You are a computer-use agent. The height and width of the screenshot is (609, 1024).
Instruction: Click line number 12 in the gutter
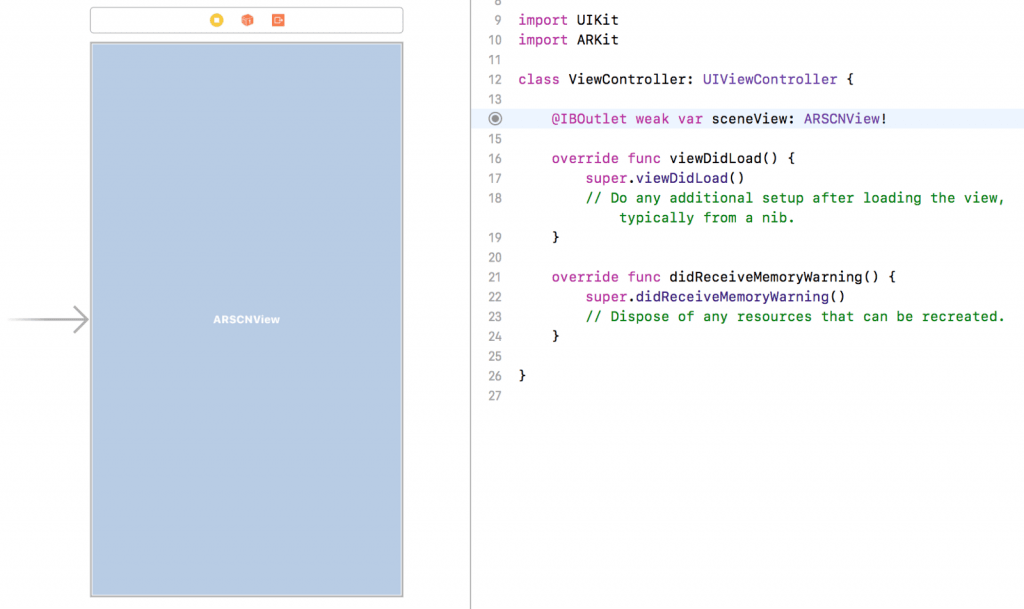pos(495,79)
